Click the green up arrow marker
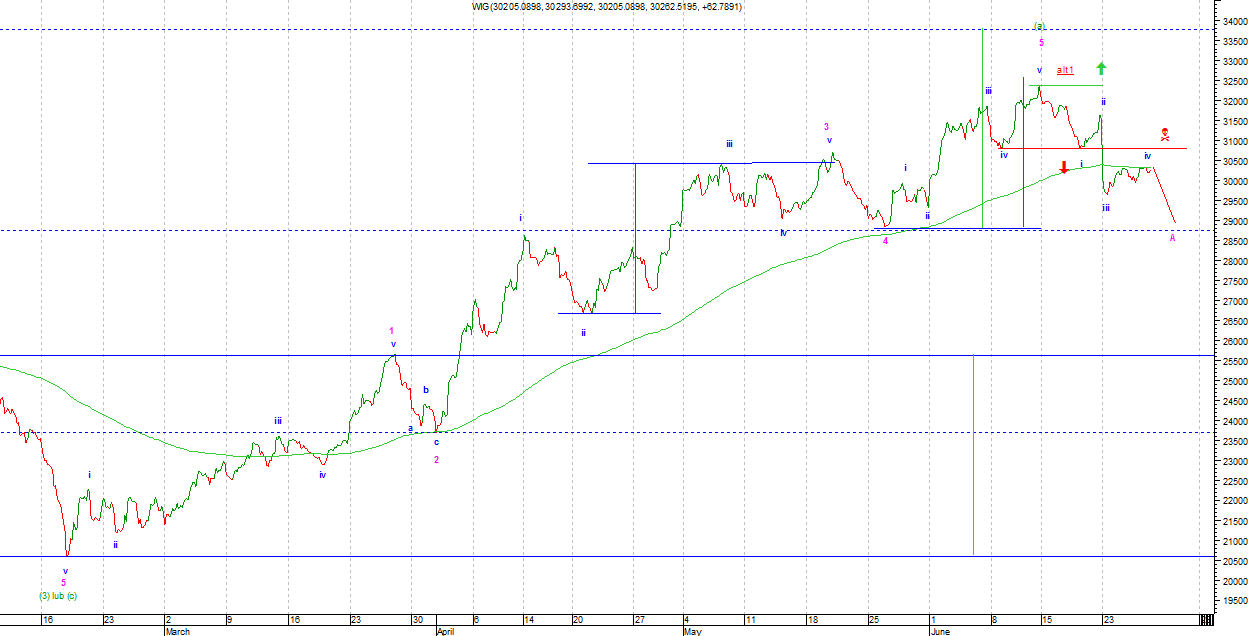The image size is (1250, 636). tap(1101, 68)
